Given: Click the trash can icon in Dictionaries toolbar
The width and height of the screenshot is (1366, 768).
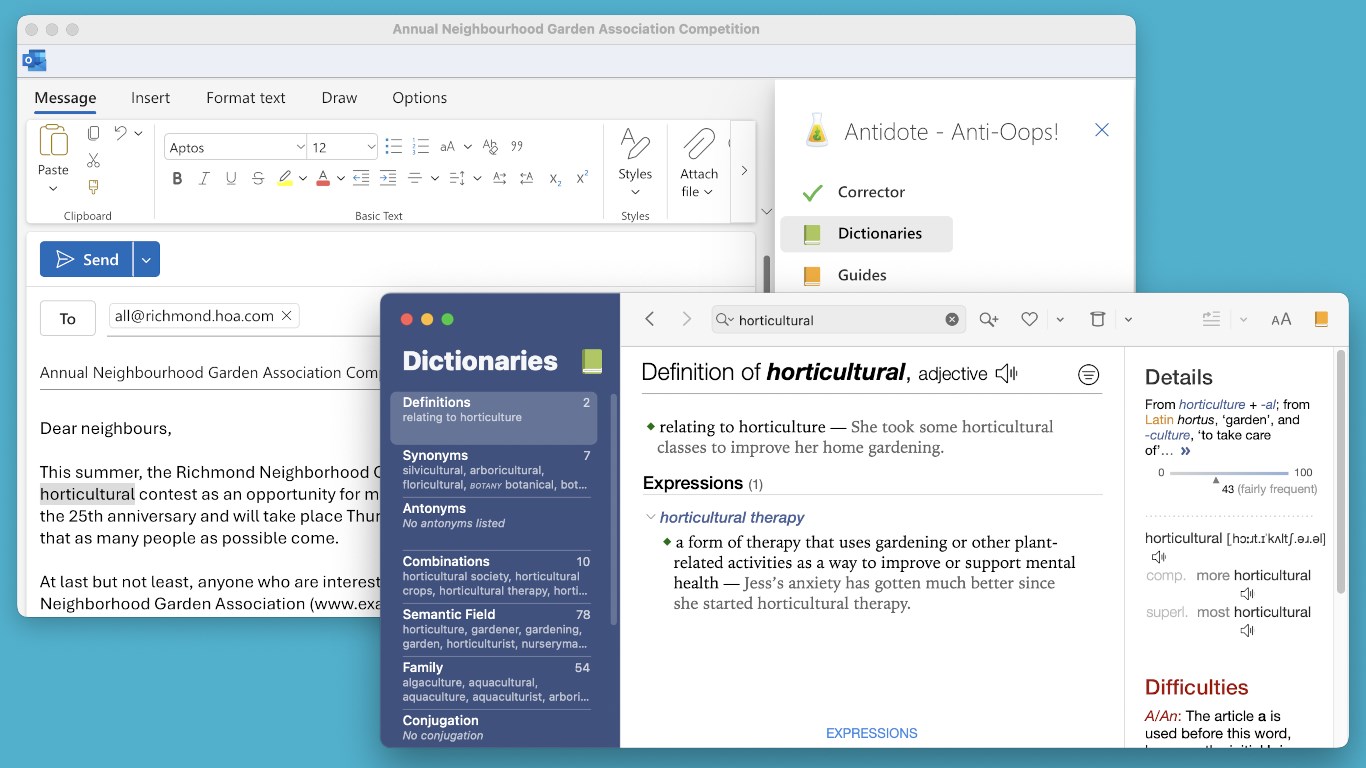Looking at the screenshot, I should click(1097, 319).
